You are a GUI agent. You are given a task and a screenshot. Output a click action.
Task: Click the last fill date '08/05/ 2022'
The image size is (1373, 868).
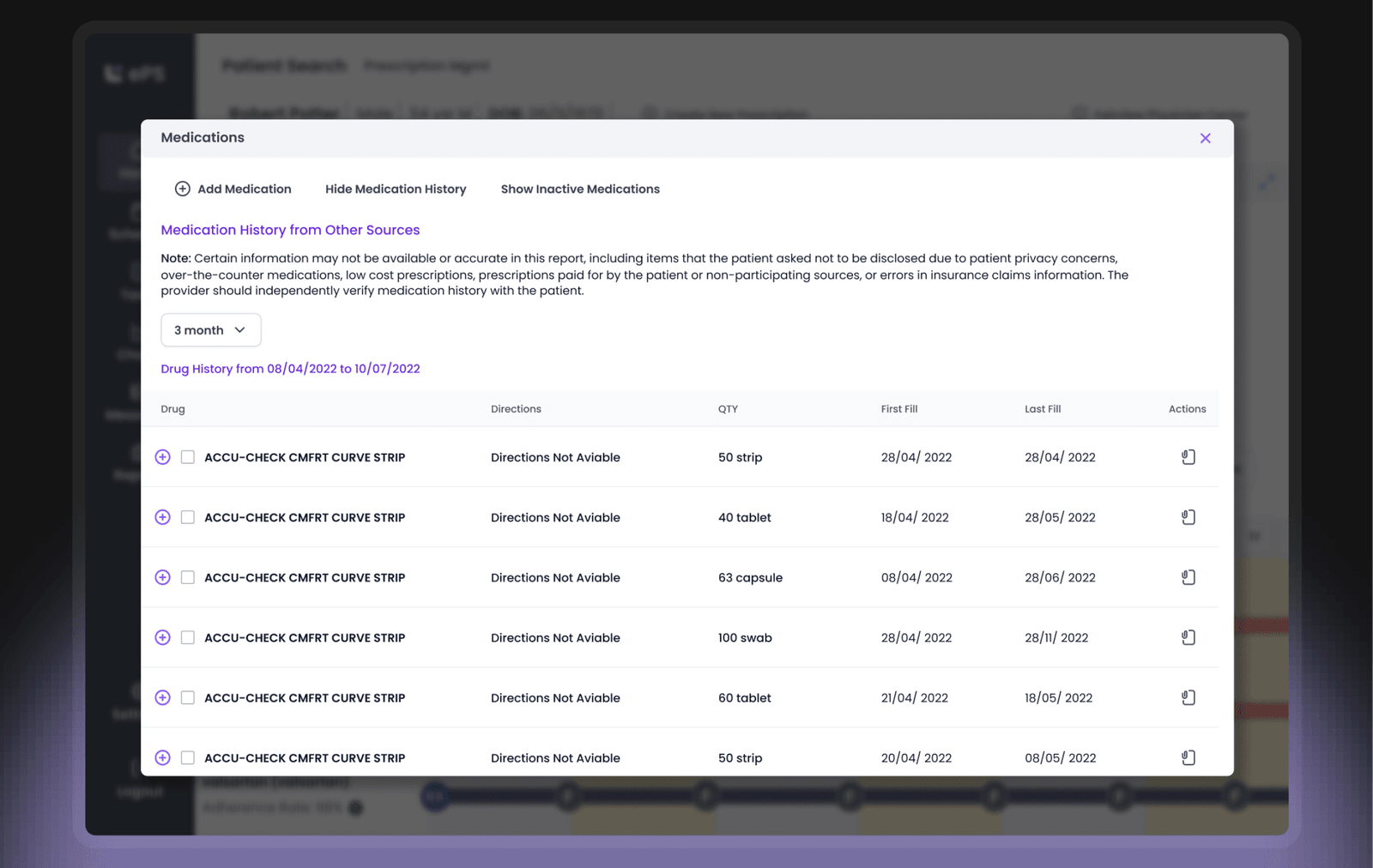(x=1061, y=757)
